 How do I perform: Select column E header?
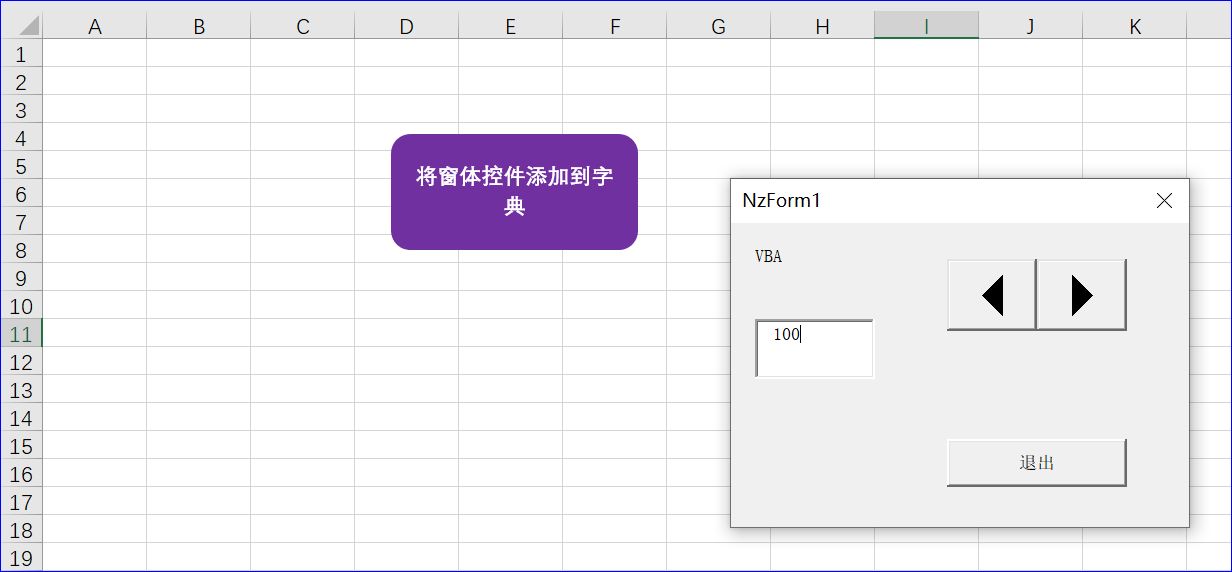pyautogui.click(x=511, y=26)
